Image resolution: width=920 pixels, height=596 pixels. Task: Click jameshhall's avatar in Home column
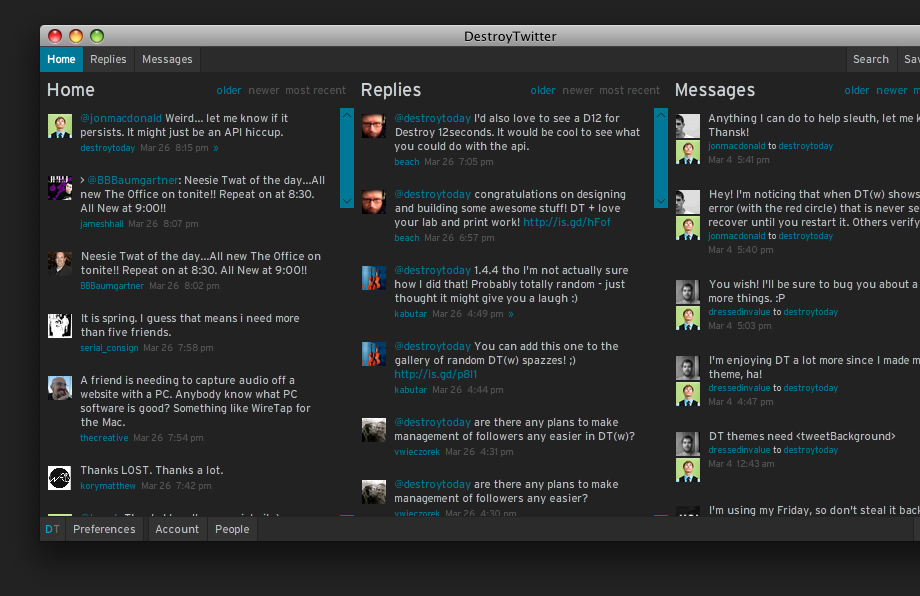[x=60, y=188]
